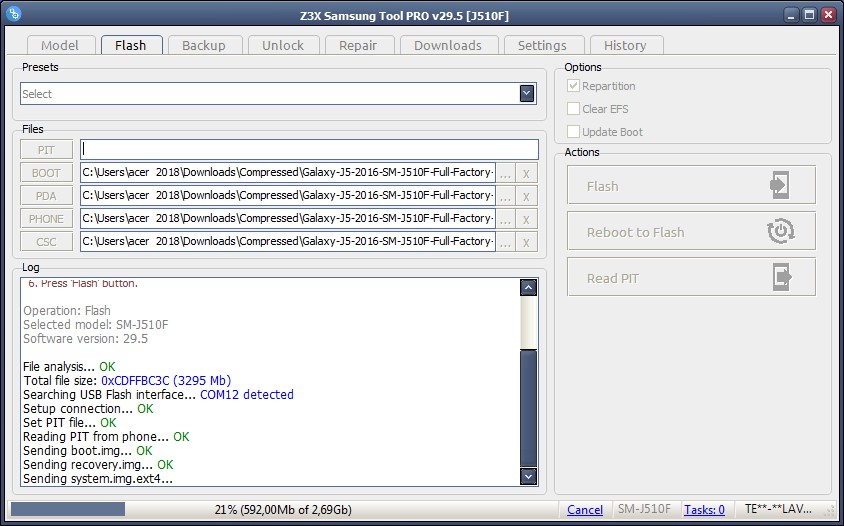The image size is (844, 526).
Task: Expand the Presets dropdown arrow
Action: [527, 93]
